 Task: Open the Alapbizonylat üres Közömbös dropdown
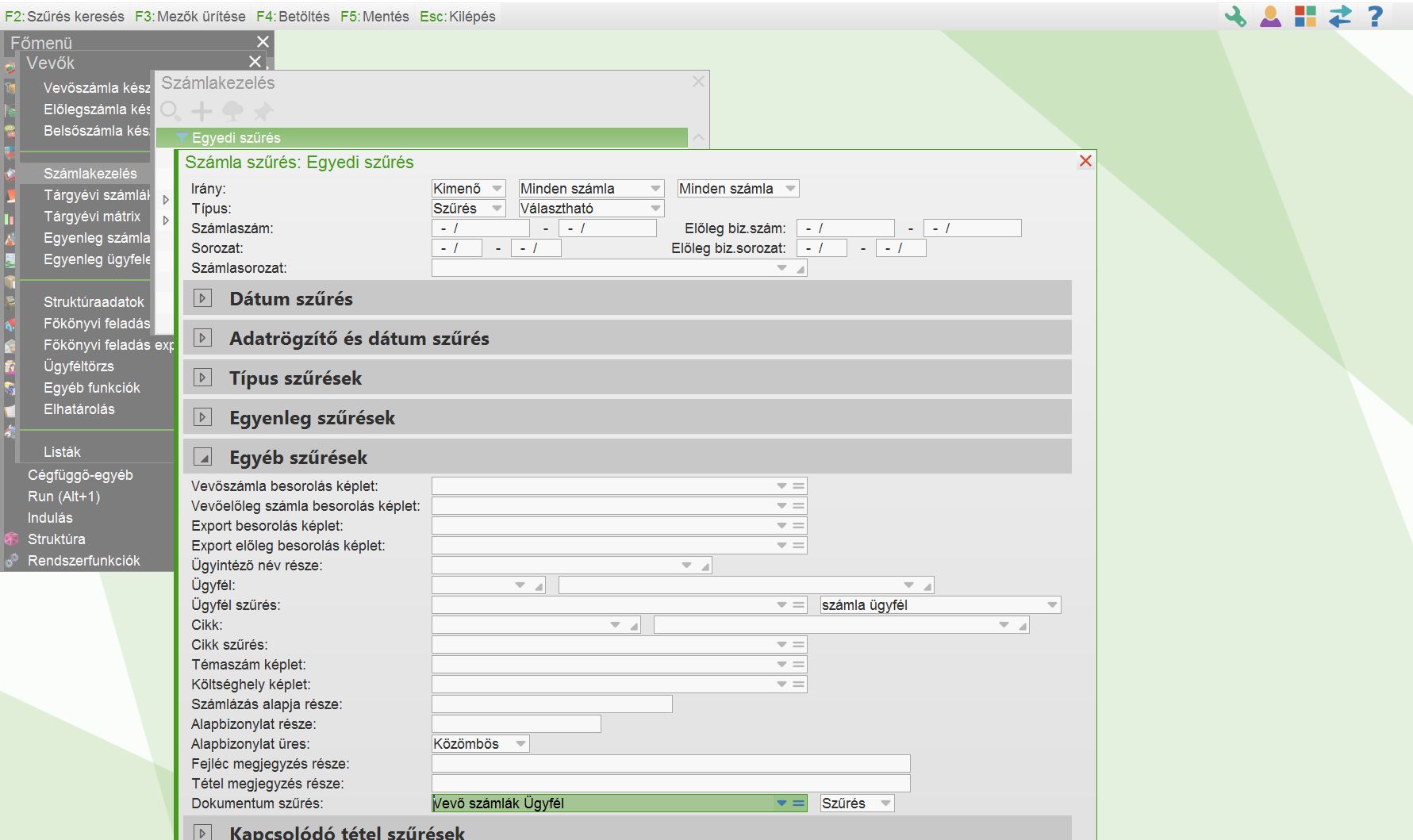coord(480,744)
